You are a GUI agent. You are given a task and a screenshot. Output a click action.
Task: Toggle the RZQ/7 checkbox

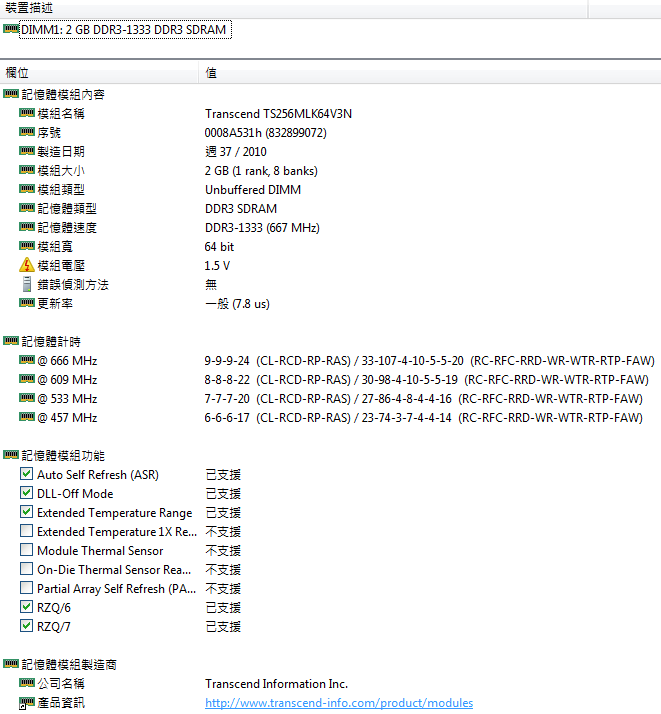tap(26, 626)
